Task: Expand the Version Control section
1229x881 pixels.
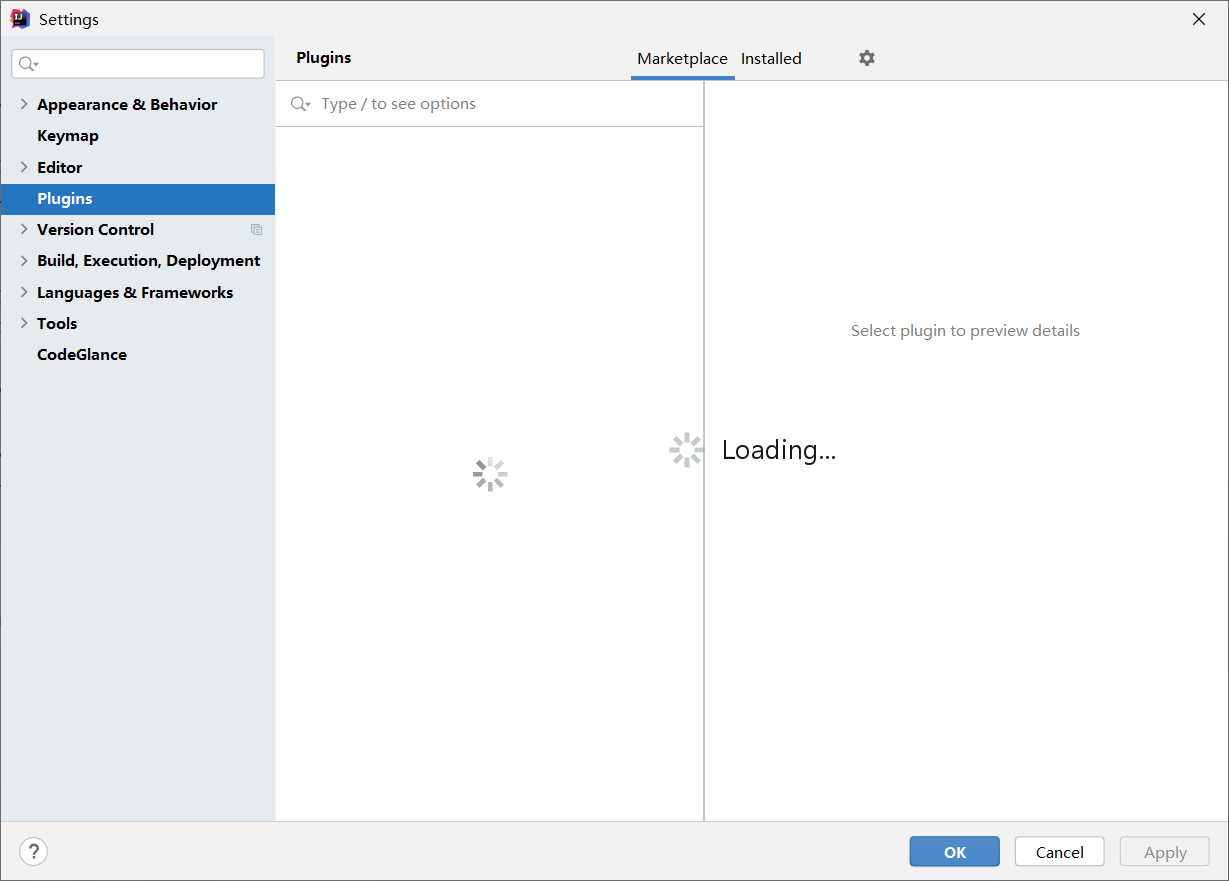Action: point(24,229)
